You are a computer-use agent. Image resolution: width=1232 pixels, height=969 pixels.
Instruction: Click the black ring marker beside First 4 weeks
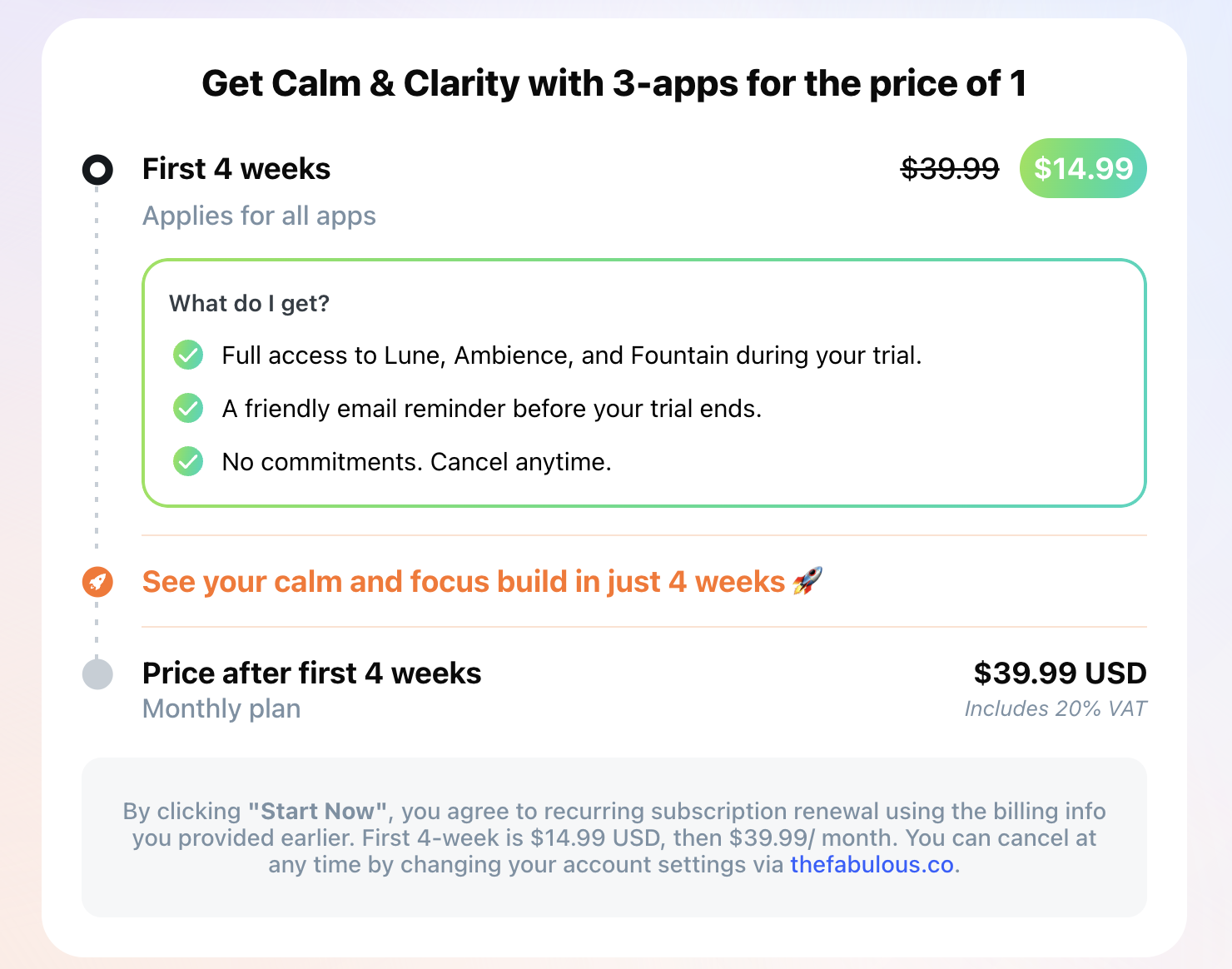97,169
